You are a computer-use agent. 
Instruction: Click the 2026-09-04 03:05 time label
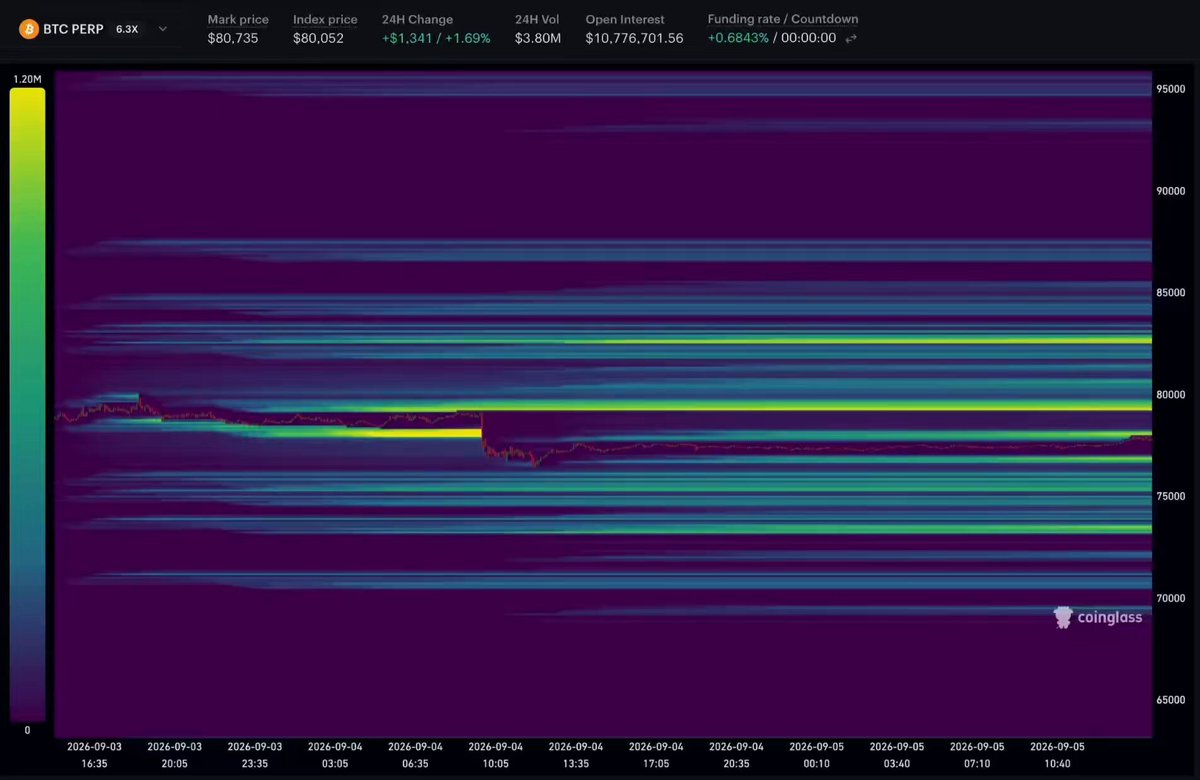pyautogui.click(x=335, y=755)
